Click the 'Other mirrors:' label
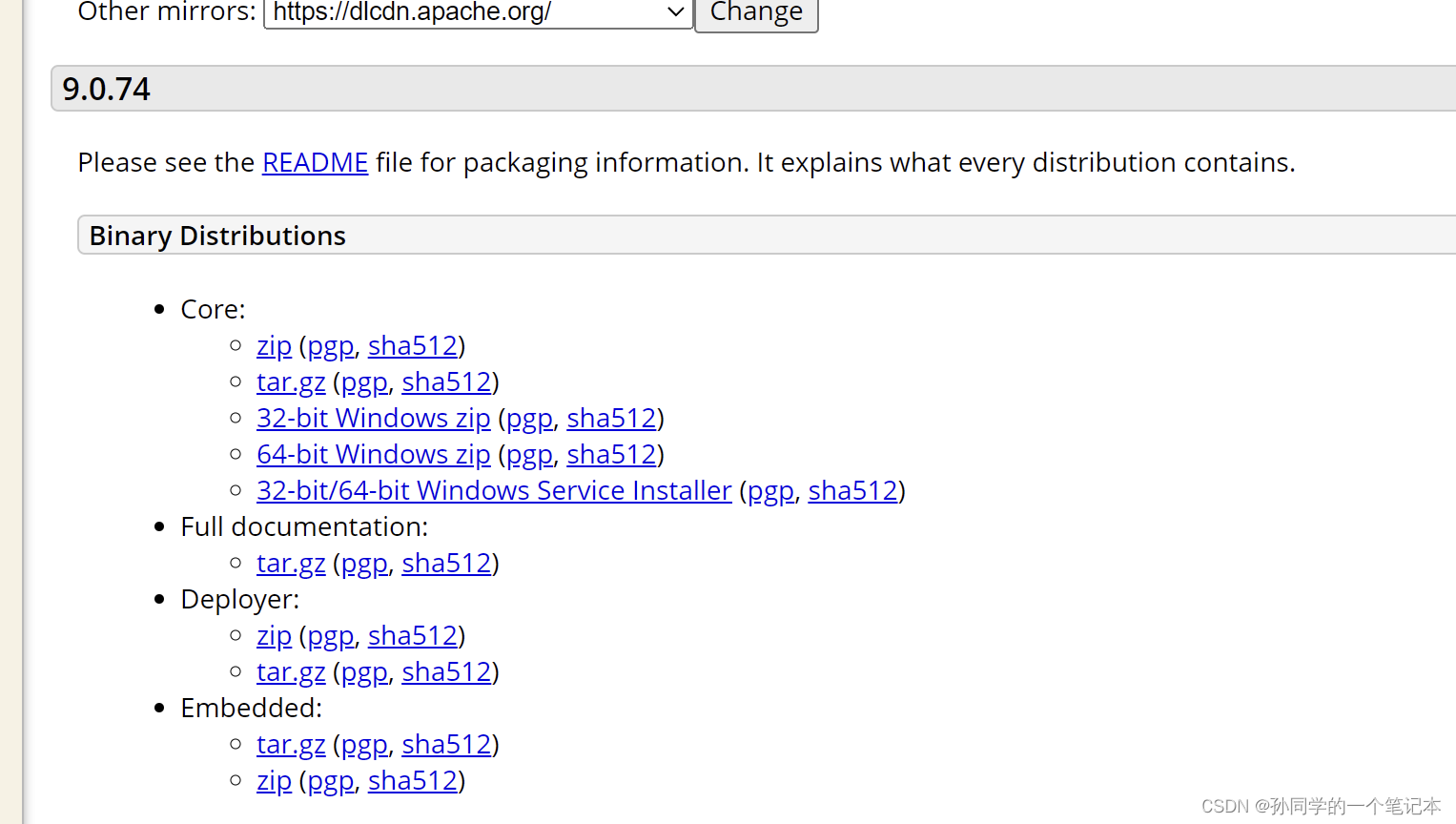The width and height of the screenshot is (1456, 824). (167, 12)
